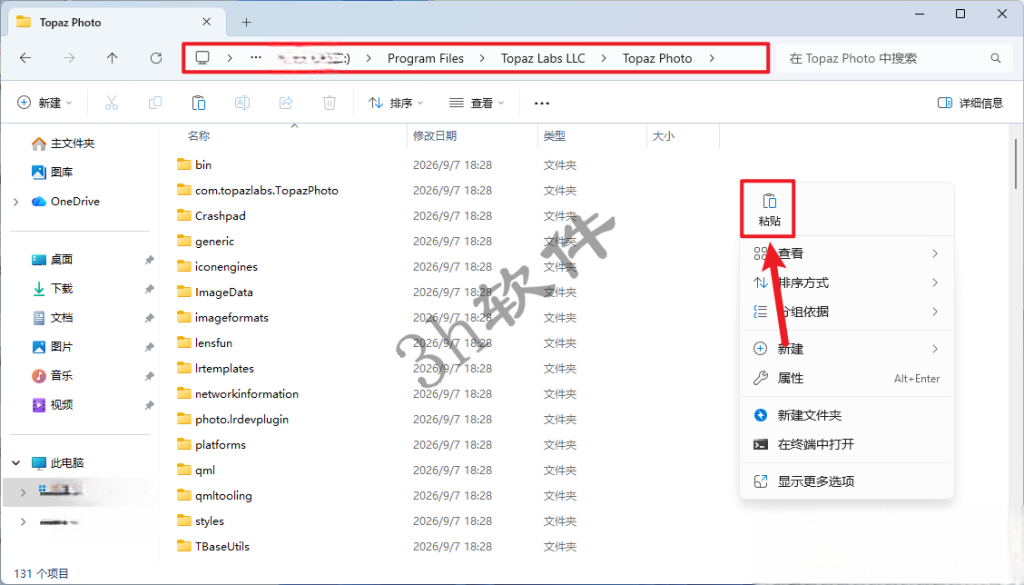
Task: Open the 新建 dropdown in toolbar
Action: (x=44, y=103)
